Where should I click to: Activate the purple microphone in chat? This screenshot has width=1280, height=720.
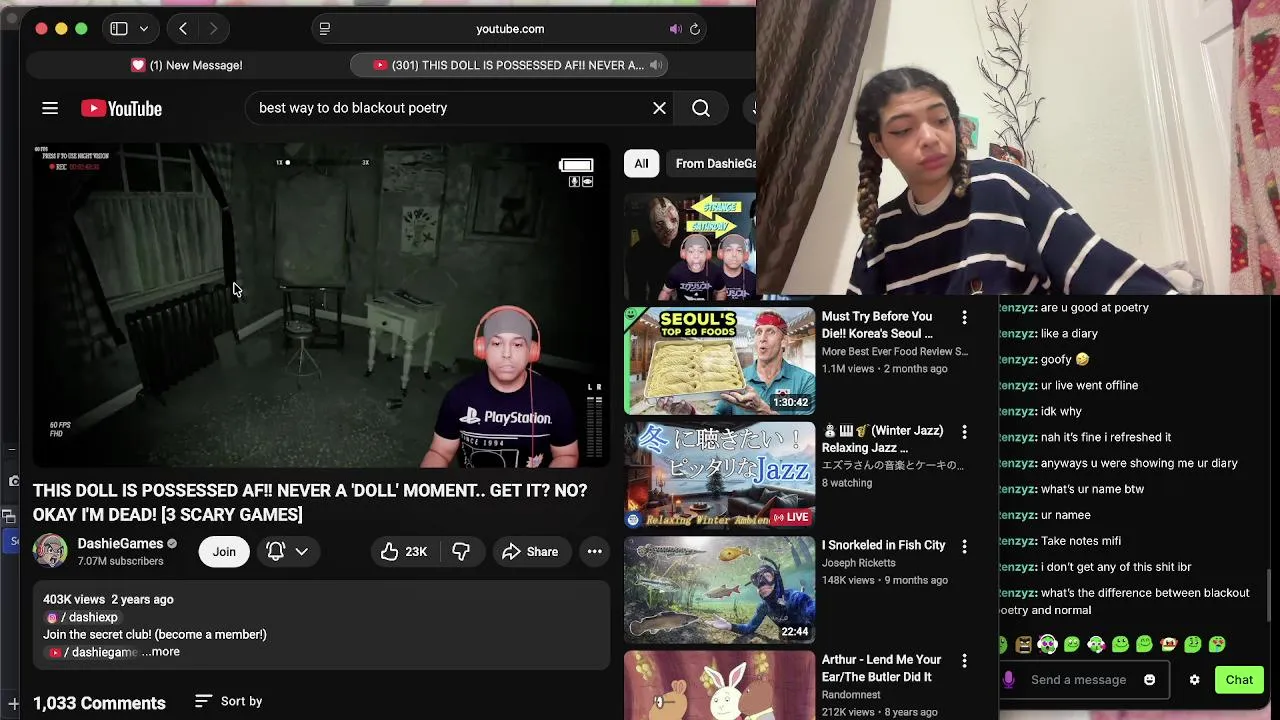coord(1008,680)
